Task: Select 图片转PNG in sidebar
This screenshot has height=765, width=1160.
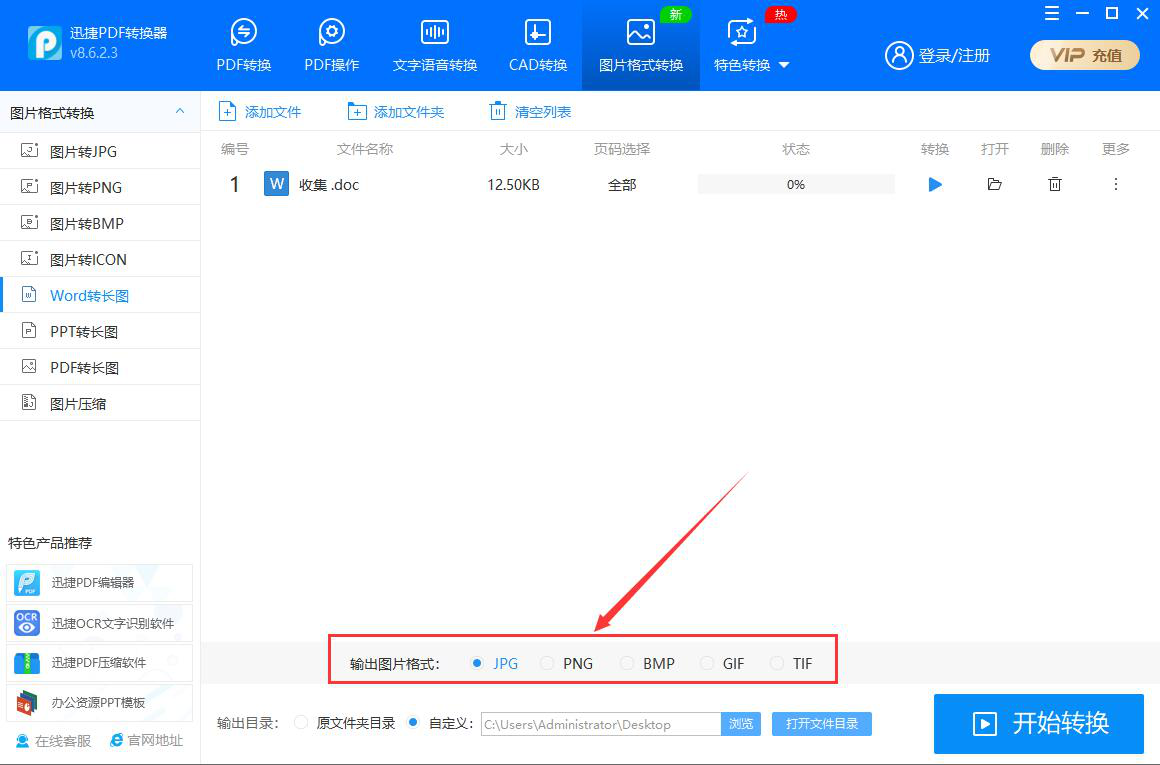Action: click(x=100, y=187)
